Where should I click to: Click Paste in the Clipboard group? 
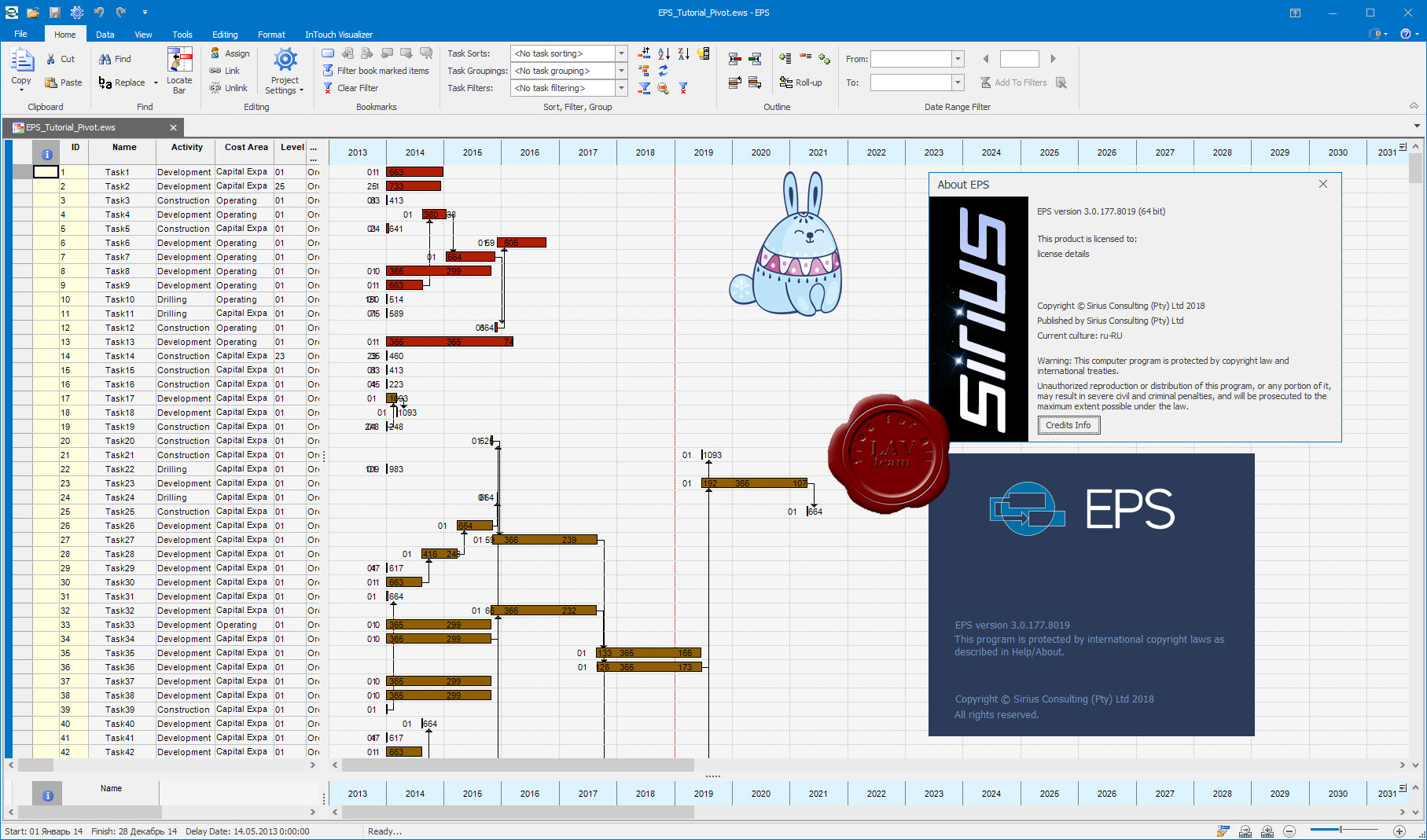tap(64, 83)
